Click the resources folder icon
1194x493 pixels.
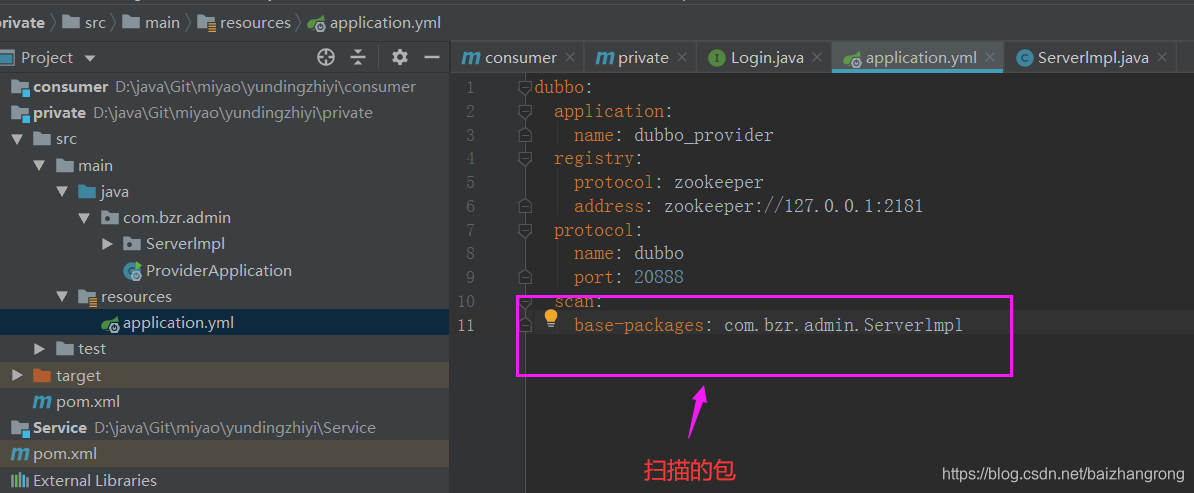88,296
